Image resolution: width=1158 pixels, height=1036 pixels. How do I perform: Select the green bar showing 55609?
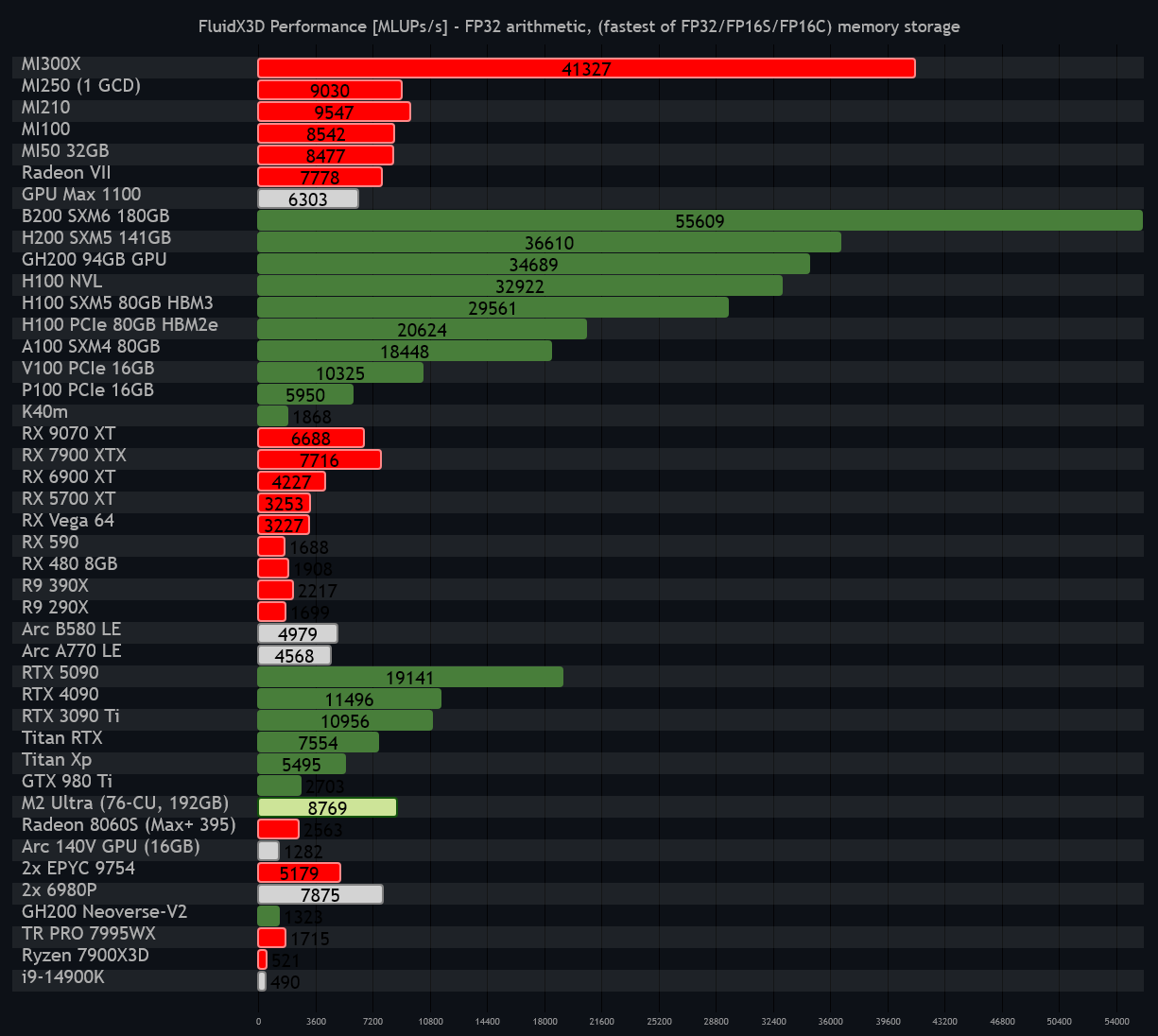(700, 220)
